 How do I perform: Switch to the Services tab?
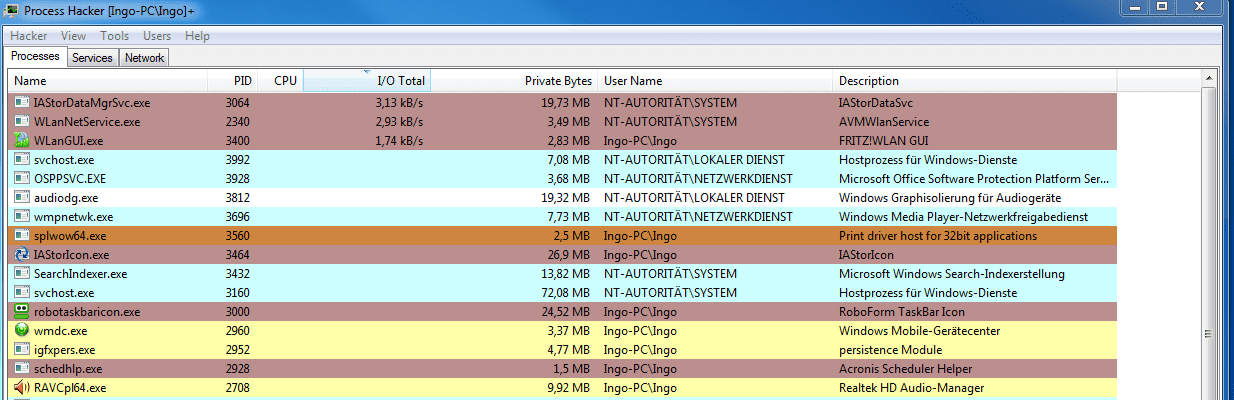(x=92, y=58)
